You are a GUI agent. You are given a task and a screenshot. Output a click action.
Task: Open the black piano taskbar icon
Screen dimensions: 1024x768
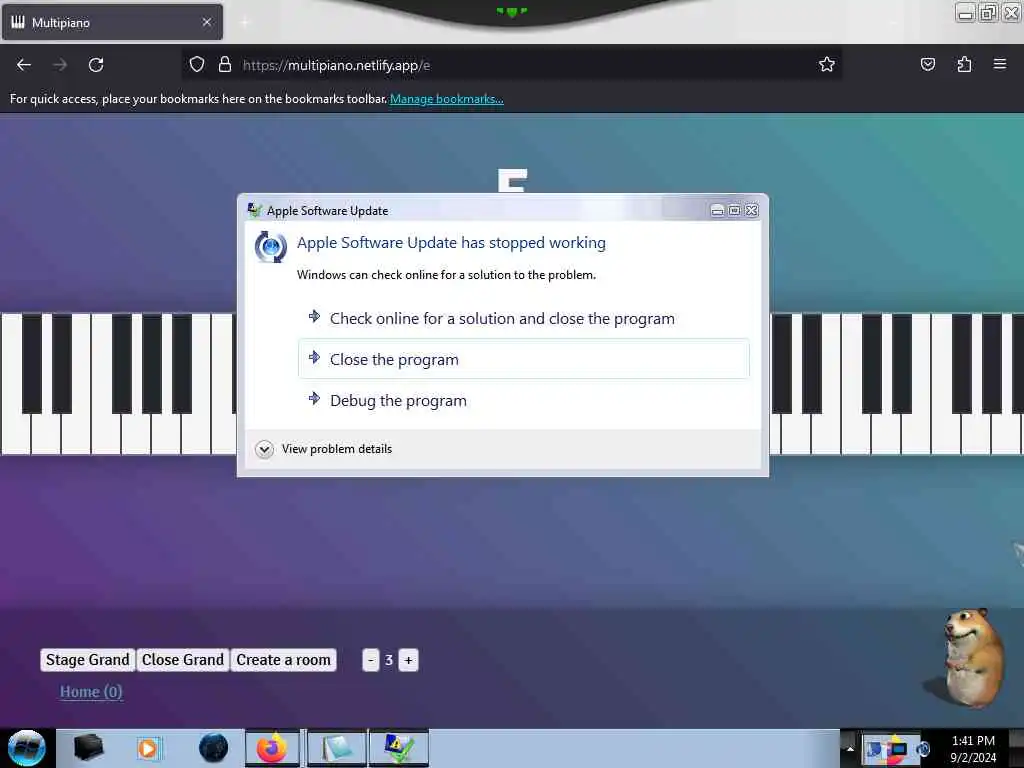88,748
